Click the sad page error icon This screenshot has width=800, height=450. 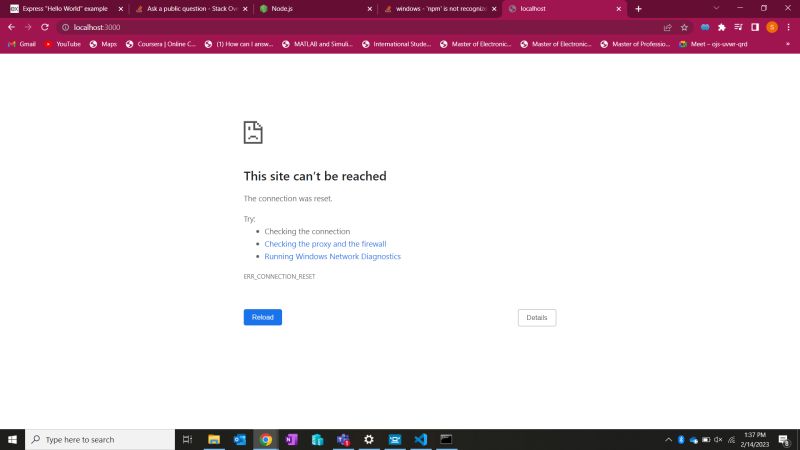(253, 133)
